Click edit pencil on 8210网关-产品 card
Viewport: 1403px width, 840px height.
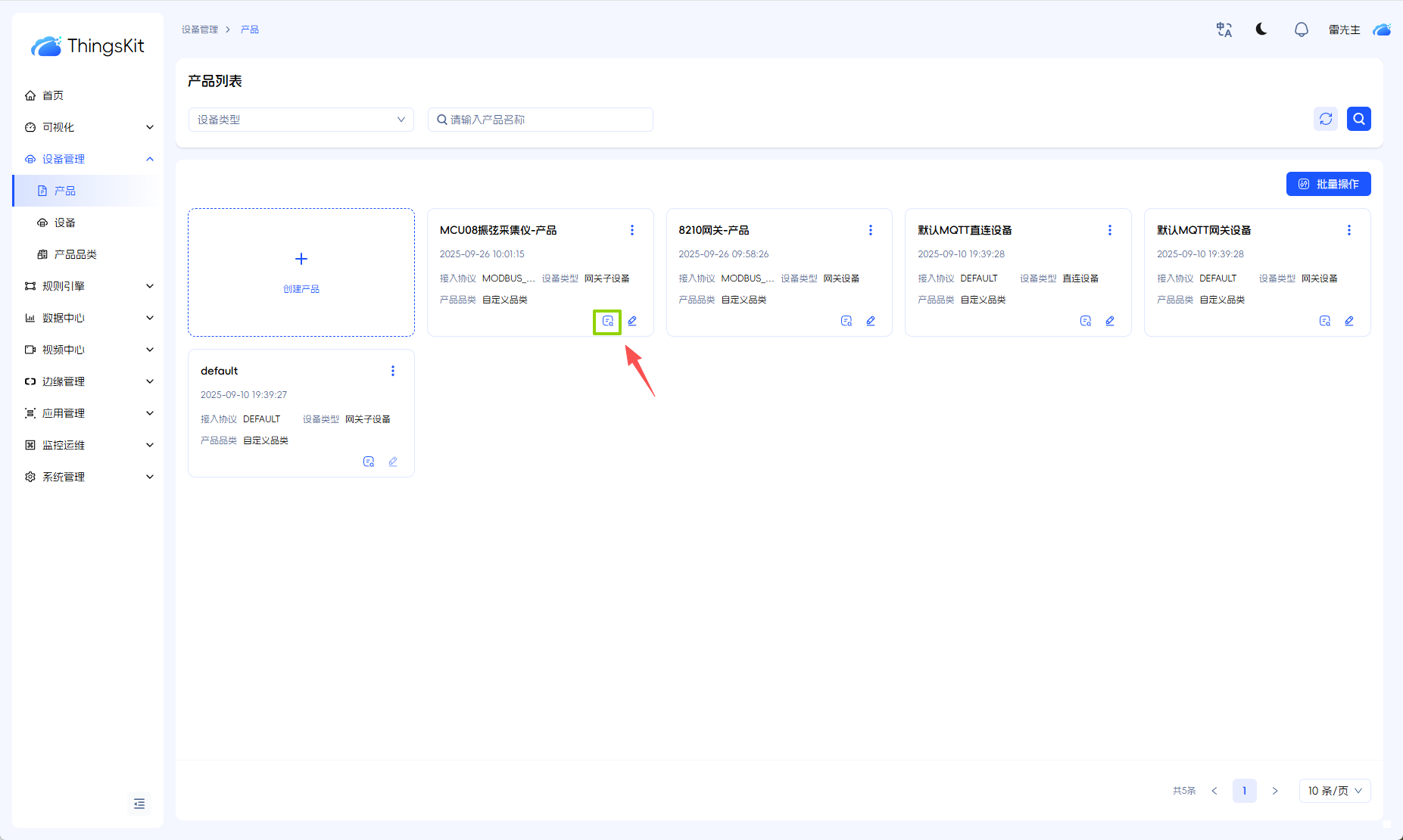(x=871, y=321)
